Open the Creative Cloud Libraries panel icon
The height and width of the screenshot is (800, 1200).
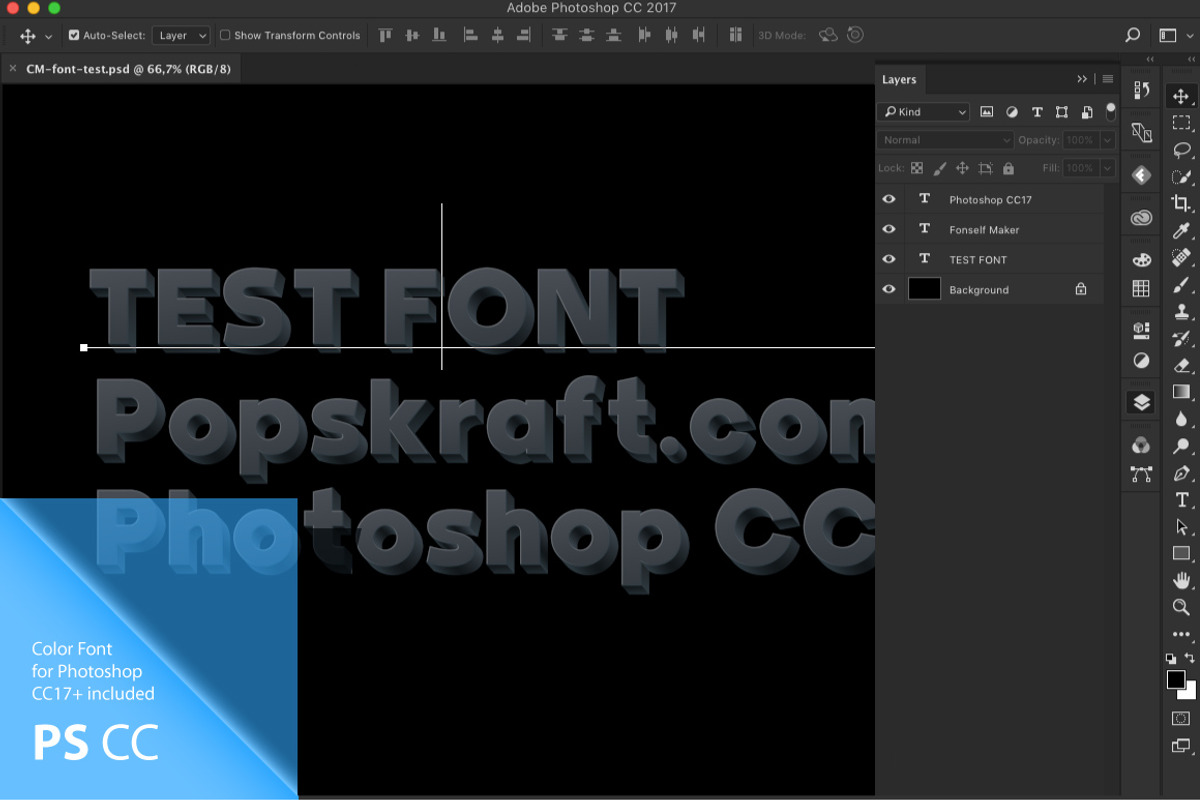[x=1141, y=218]
